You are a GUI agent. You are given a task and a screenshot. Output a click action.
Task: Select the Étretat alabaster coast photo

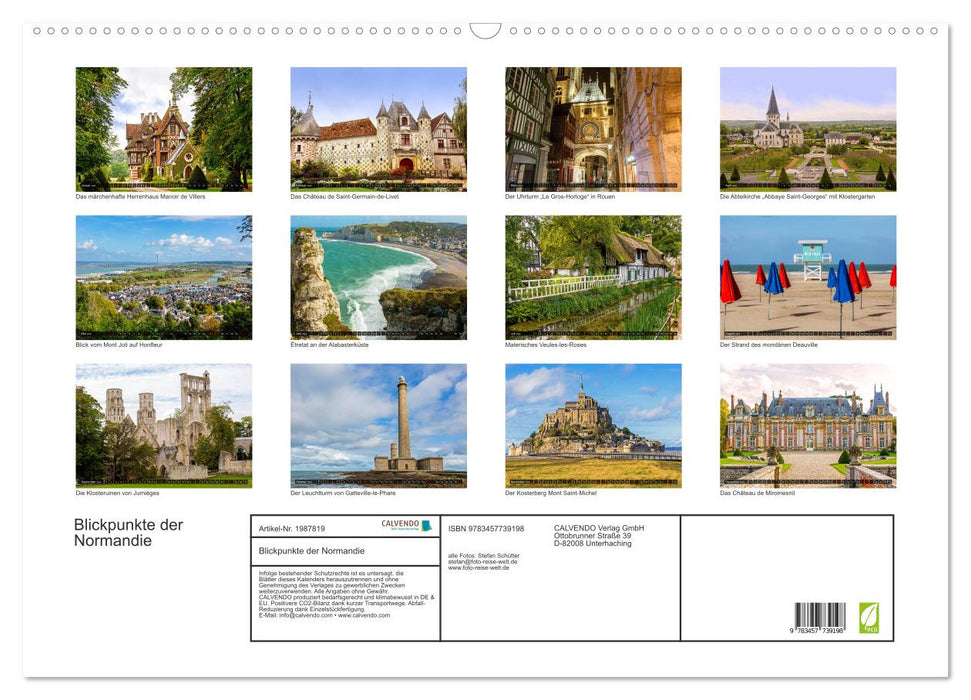tap(378, 277)
